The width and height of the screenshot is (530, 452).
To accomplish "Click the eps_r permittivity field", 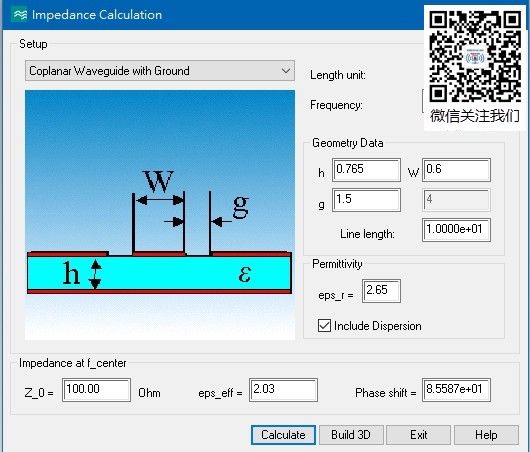I will tap(381, 290).
